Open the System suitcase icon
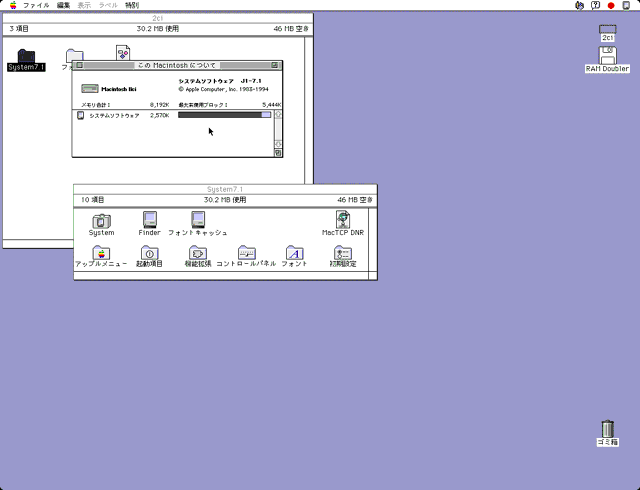 [x=101, y=221]
